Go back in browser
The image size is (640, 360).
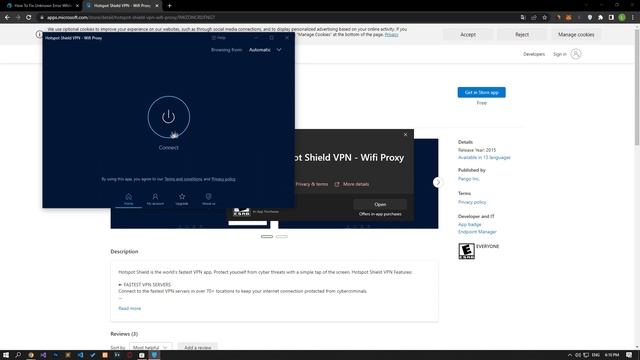[x=7, y=18]
